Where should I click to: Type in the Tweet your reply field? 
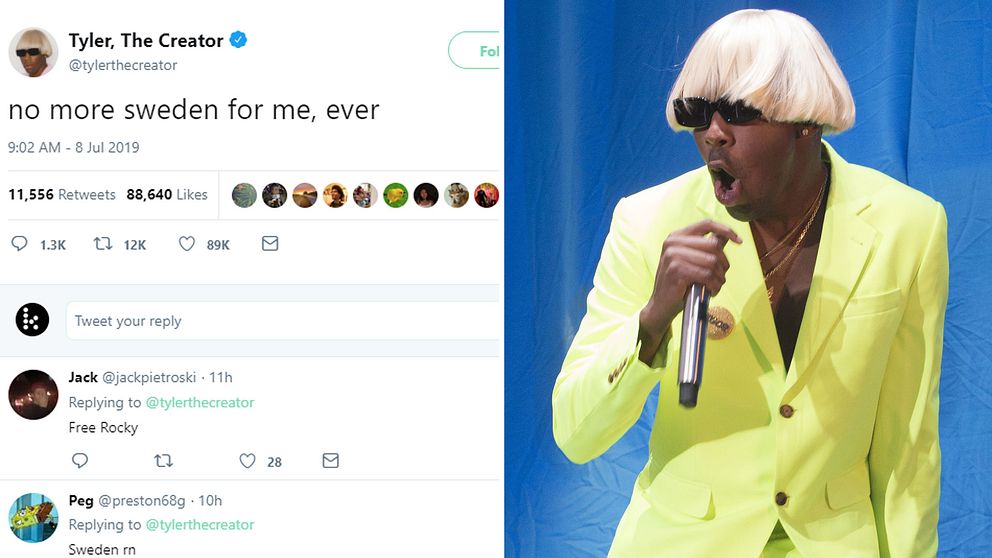point(280,321)
